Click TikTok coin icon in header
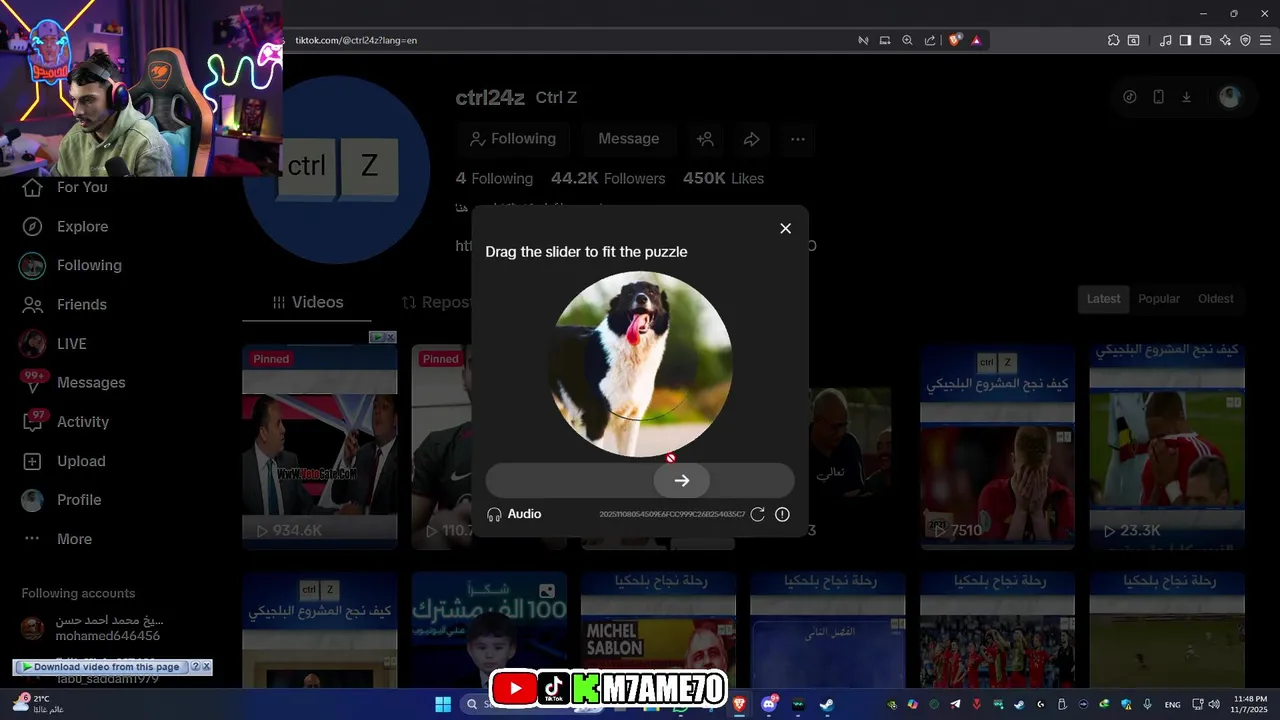This screenshot has width=1280, height=720. [1130, 97]
